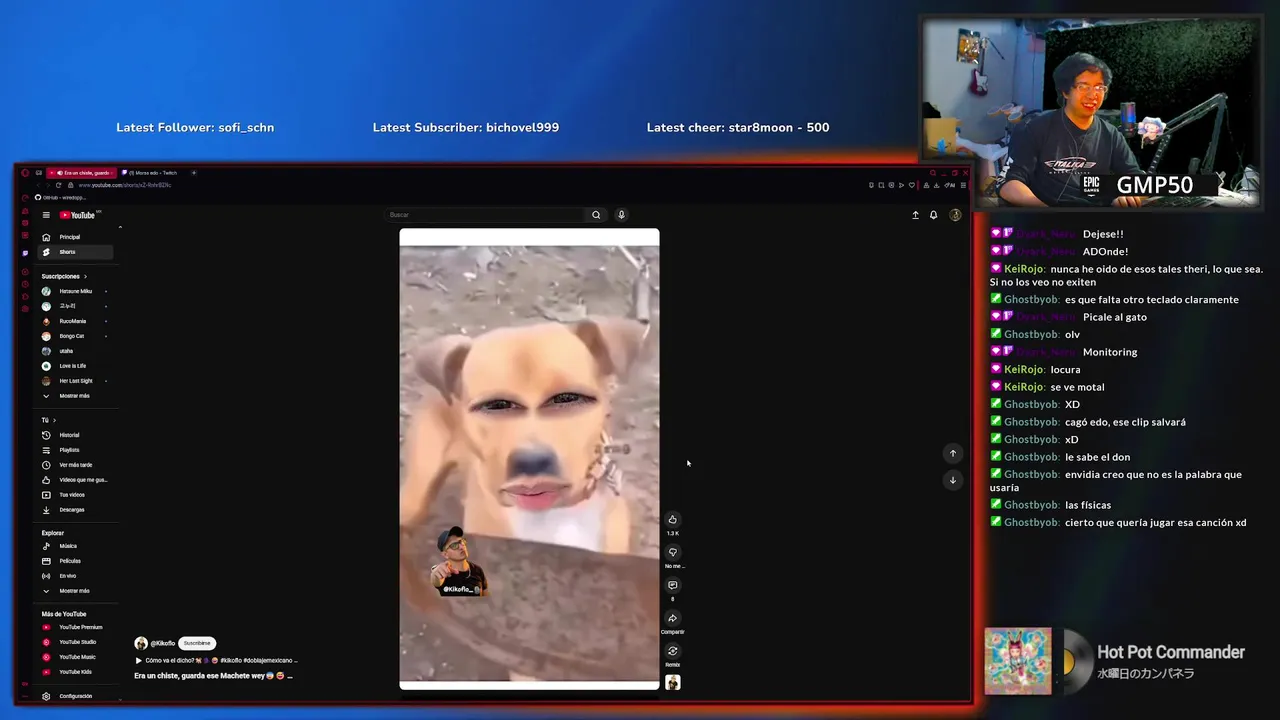Open Ver más tarde list
The height and width of the screenshot is (720, 1280).
(x=78, y=465)
